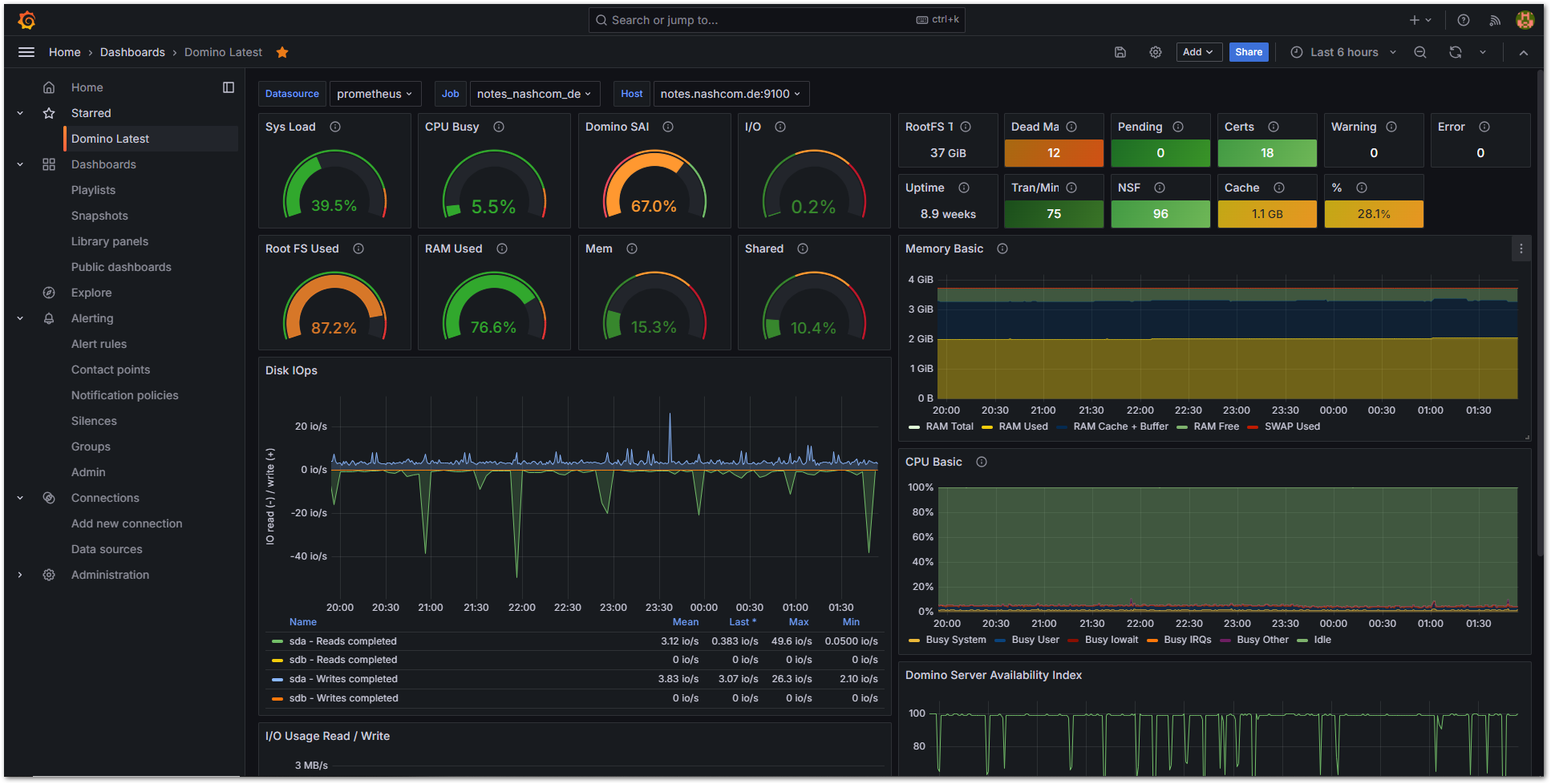
Task: Open Last 6 hours time picker
Action: coord(1343,52)
